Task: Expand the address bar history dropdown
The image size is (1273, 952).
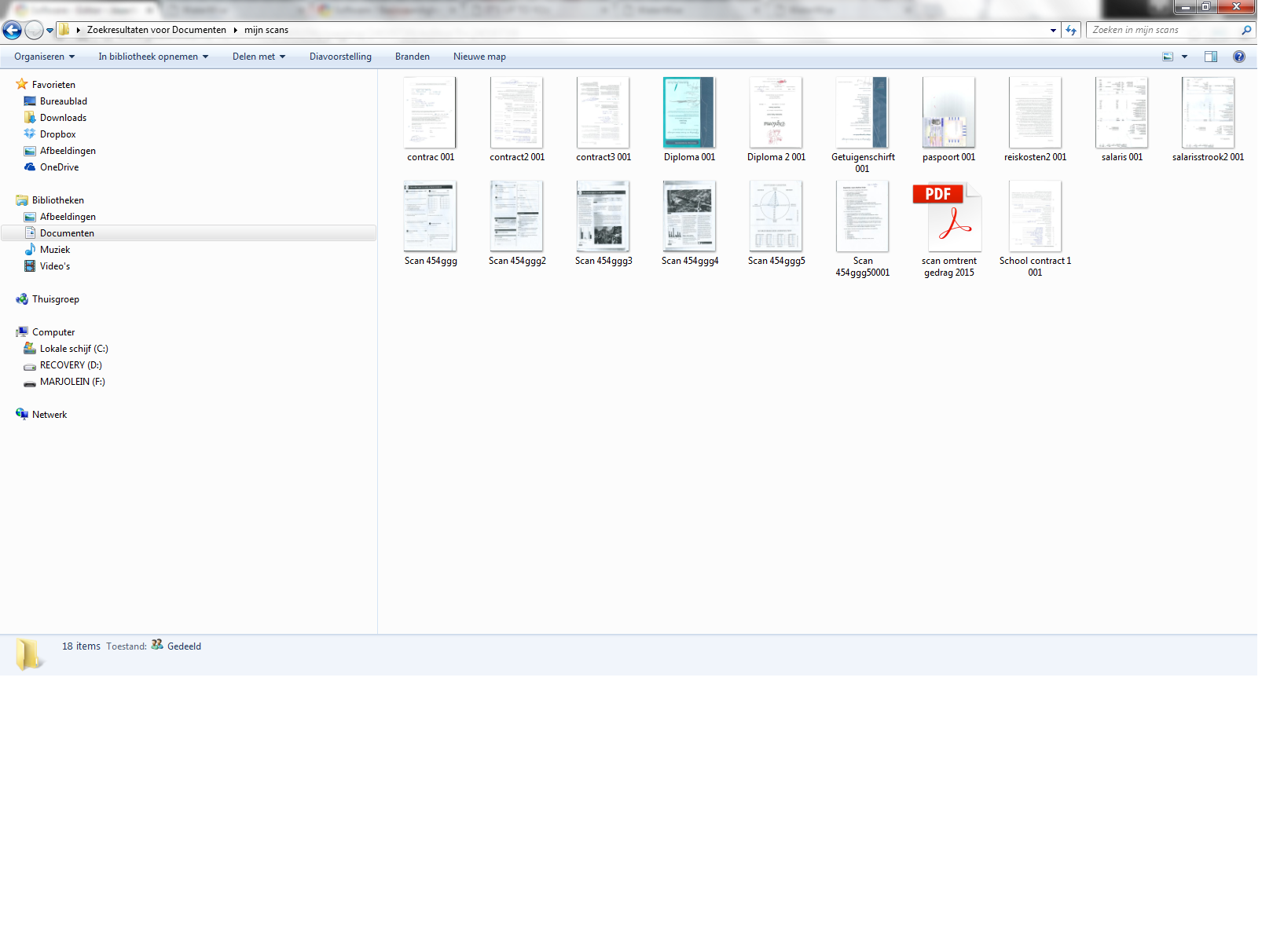Action: [1053, 31]
